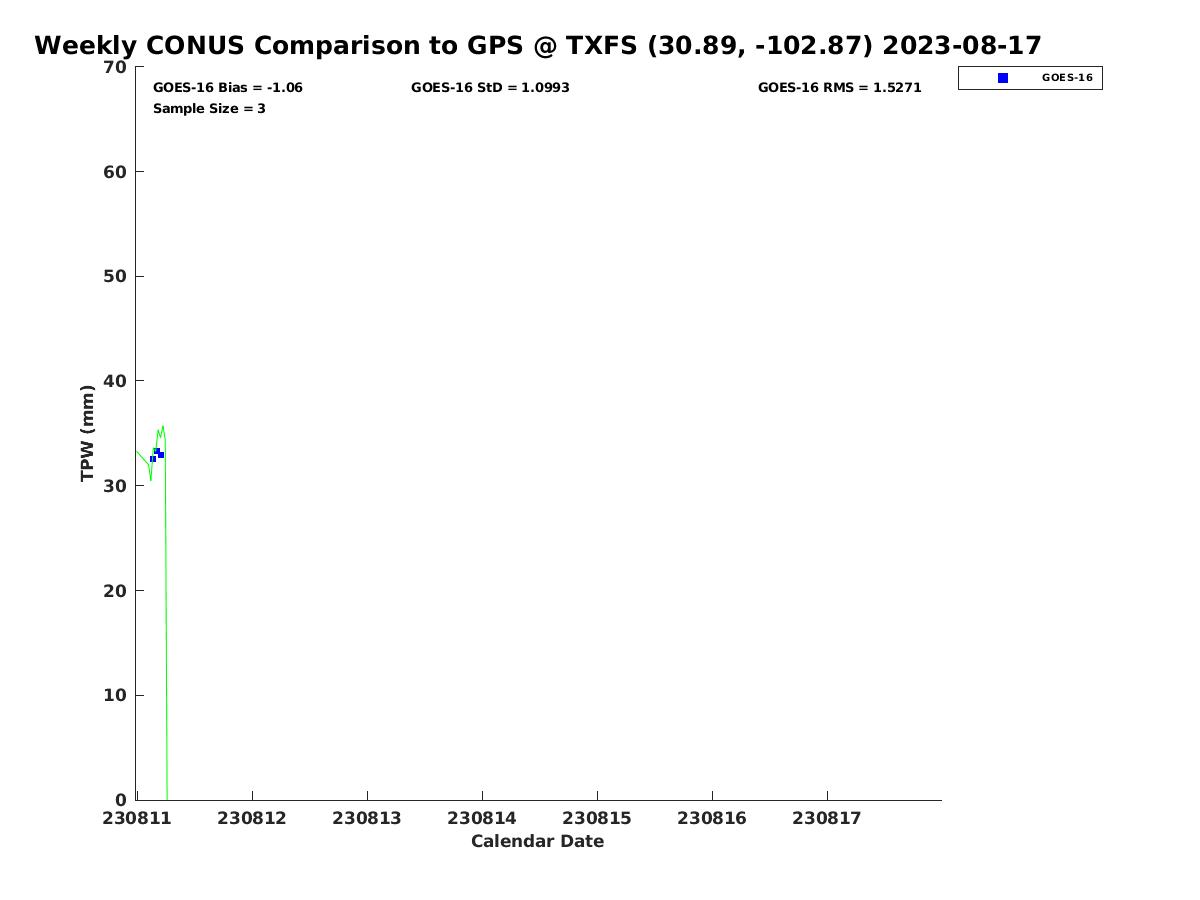
Task: Click the TPW (mm) y-axis label
Action: point(88,433)
